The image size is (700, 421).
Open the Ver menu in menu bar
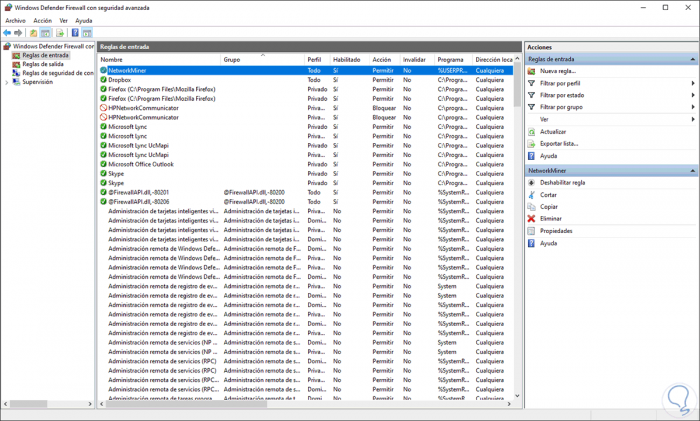pos(63,21)
